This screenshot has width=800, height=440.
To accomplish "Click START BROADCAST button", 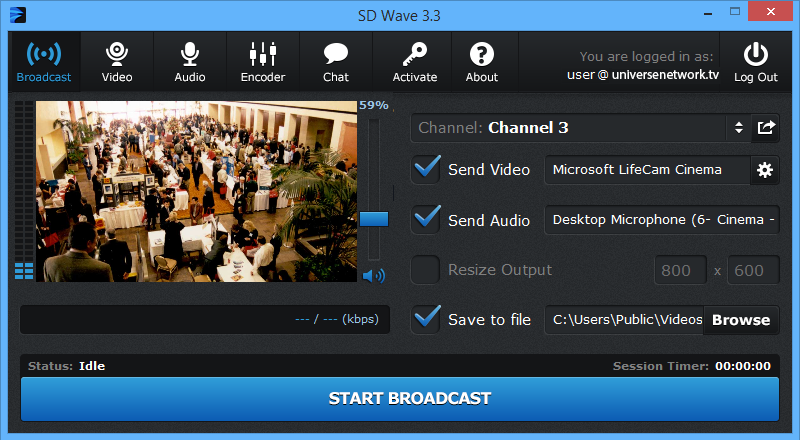I will 400,399.
